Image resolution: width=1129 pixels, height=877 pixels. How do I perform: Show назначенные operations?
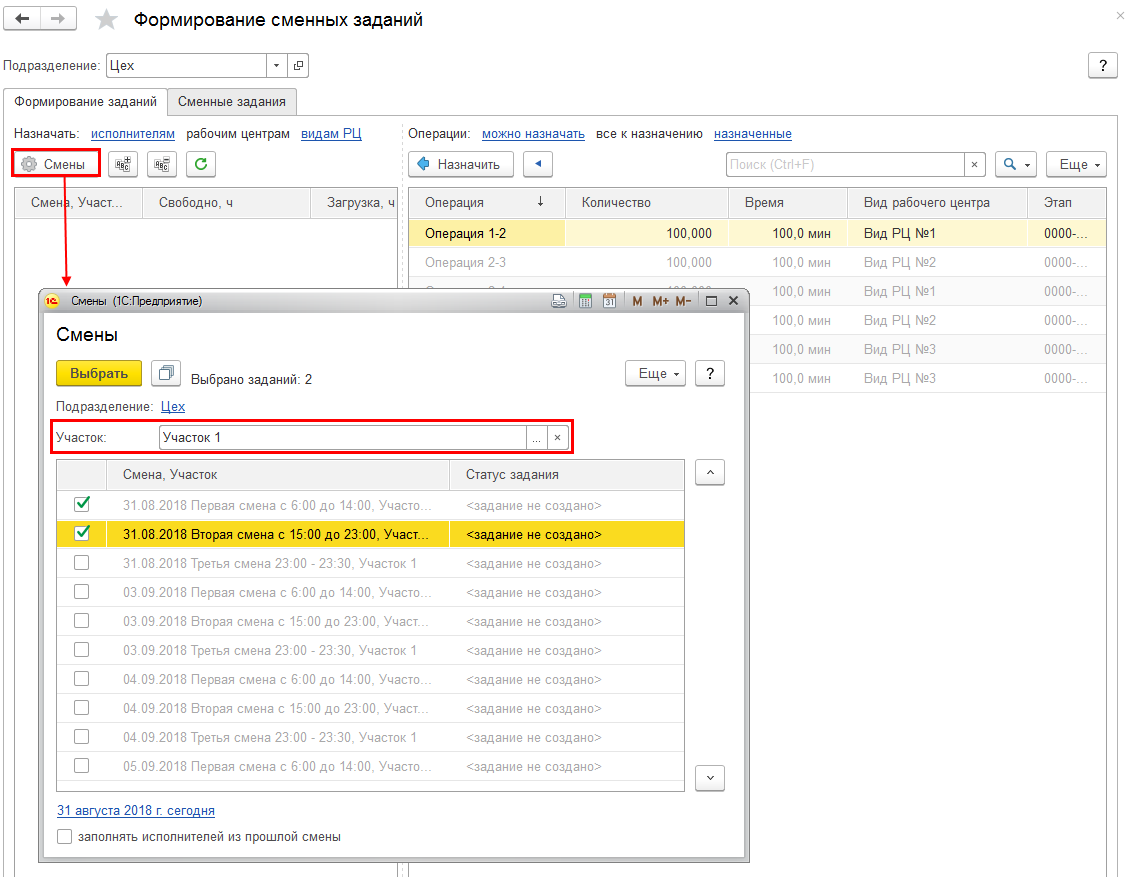752,134
